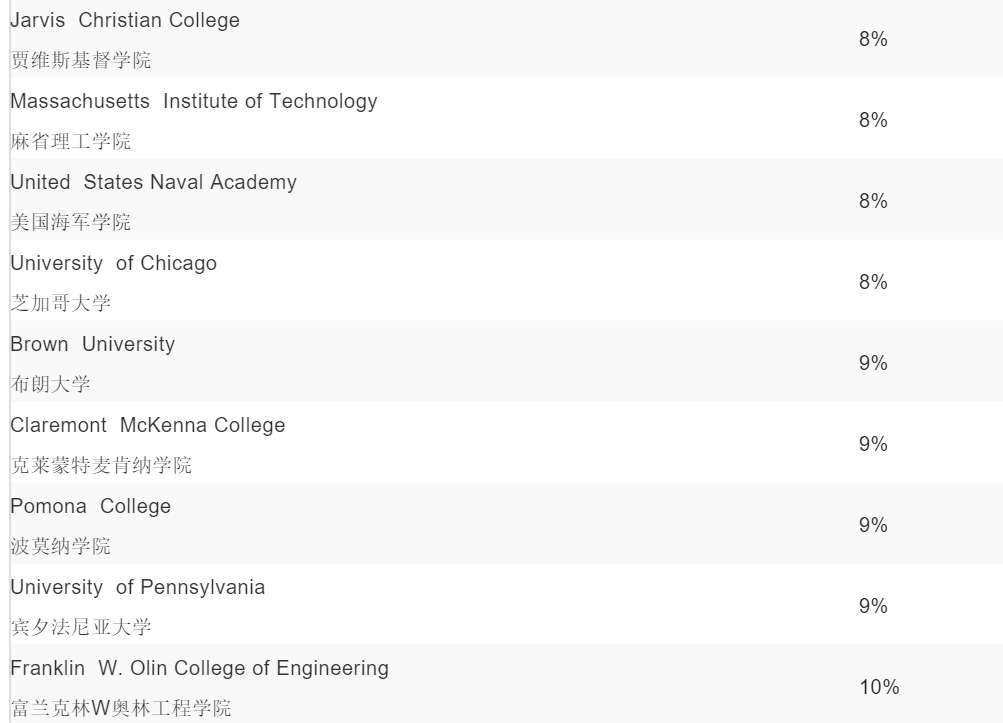The width and height of the screenshot is (1003, 723).
Task: Select the Chinese text 宾夕法尼亚大学
Action: (x=80, y=628)
